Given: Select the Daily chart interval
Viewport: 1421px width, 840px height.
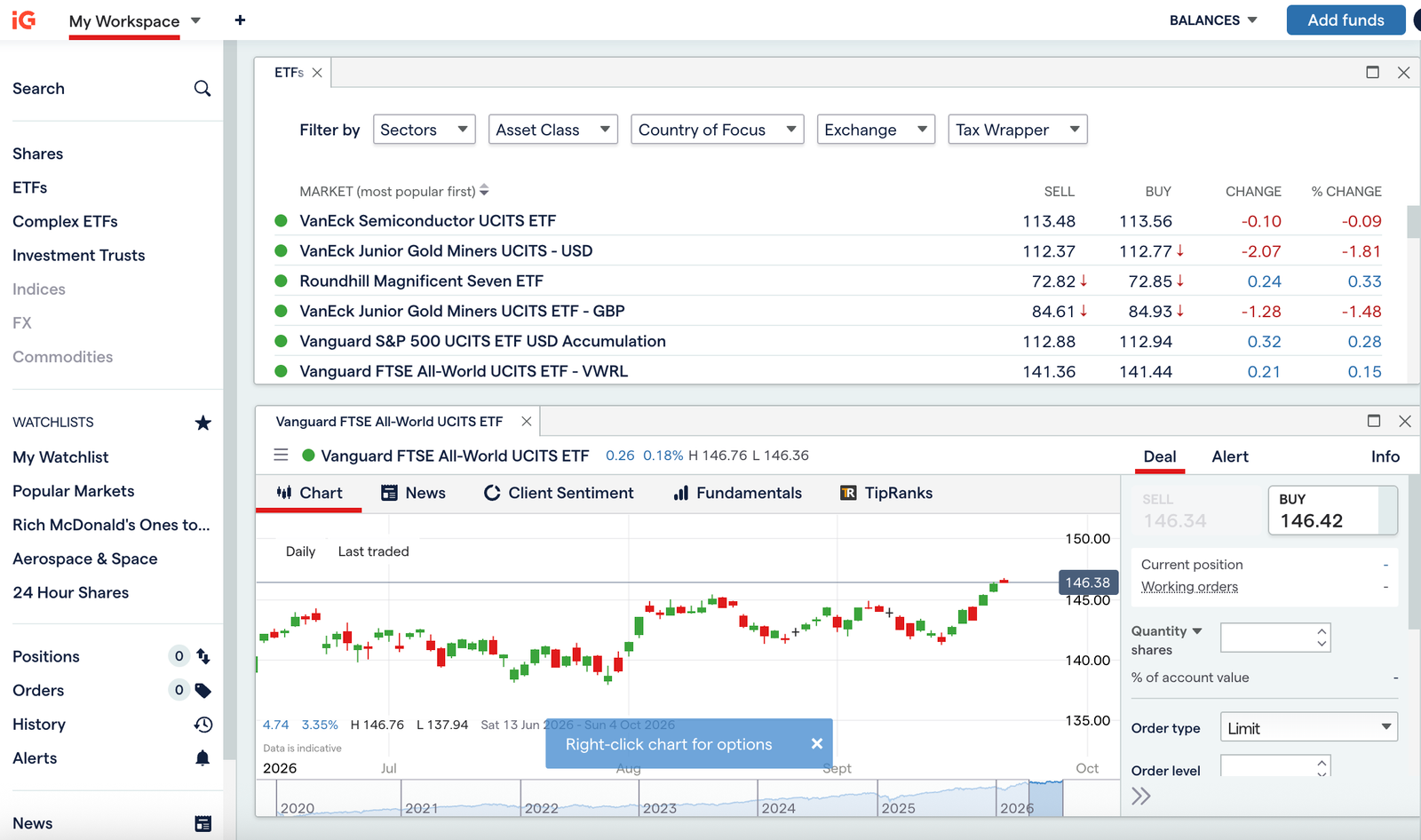Looking at the screenshot, I should 300,551.
